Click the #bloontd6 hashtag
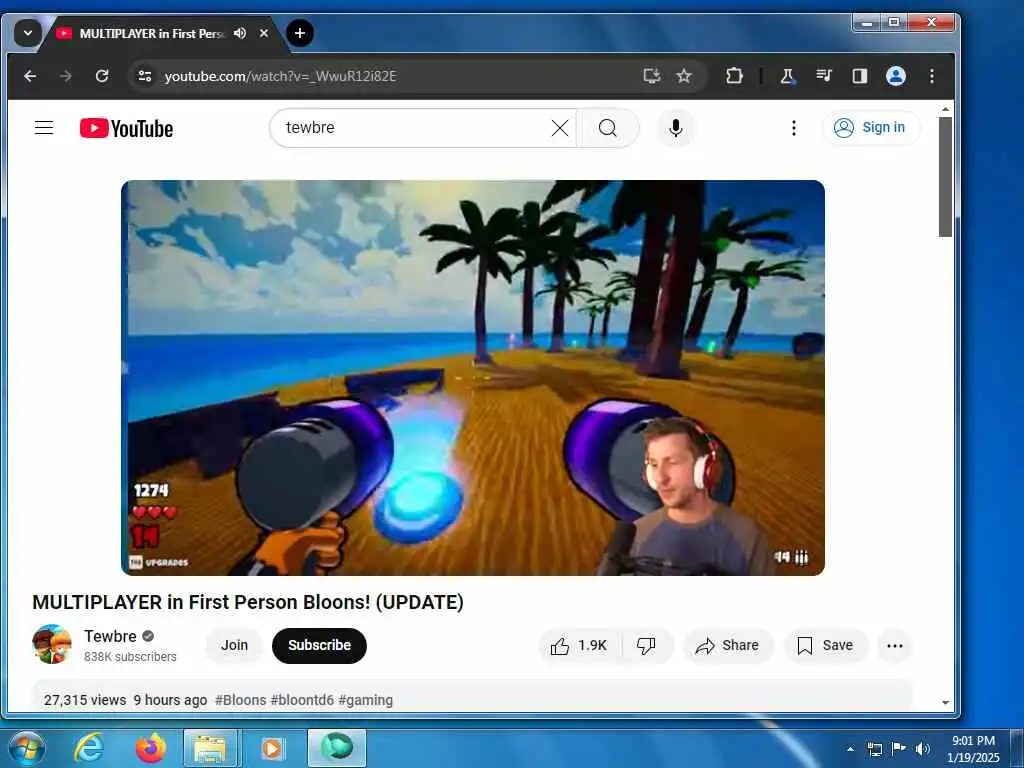Image resolution: width=1024 pixels, height=768 pixels. [302, 700]
